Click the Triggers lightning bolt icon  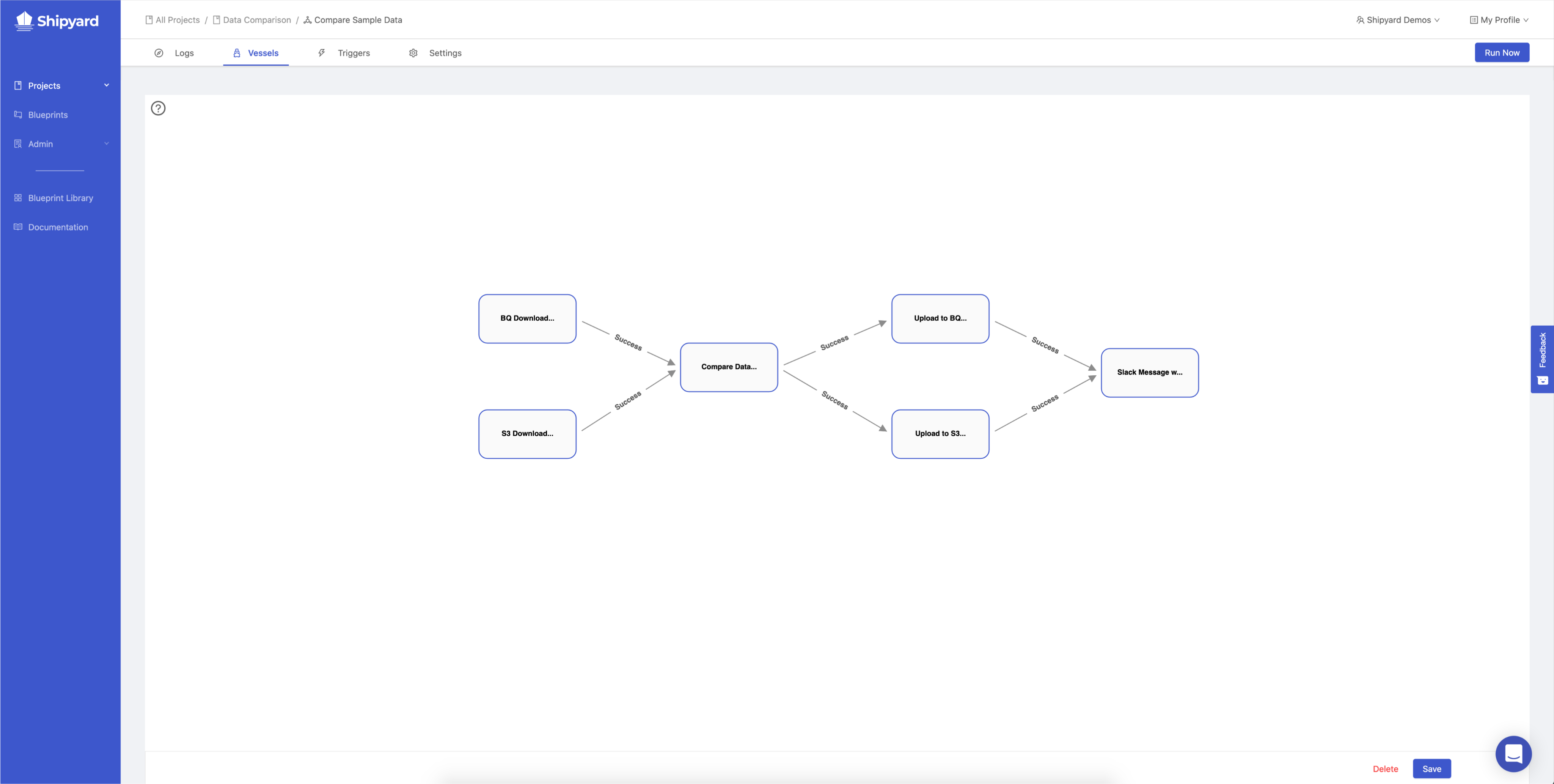point(322,53)
